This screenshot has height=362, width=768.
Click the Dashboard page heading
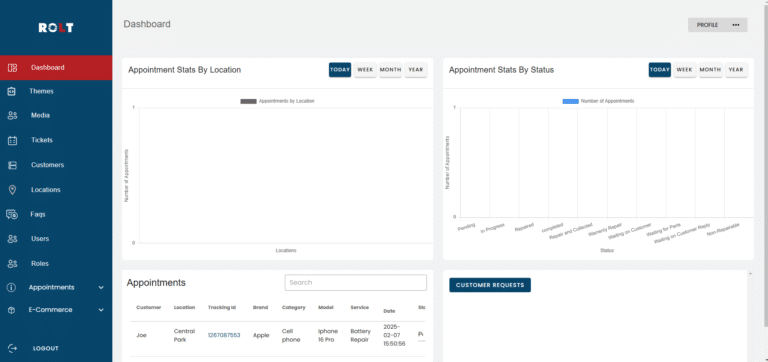tap(147, 24)
